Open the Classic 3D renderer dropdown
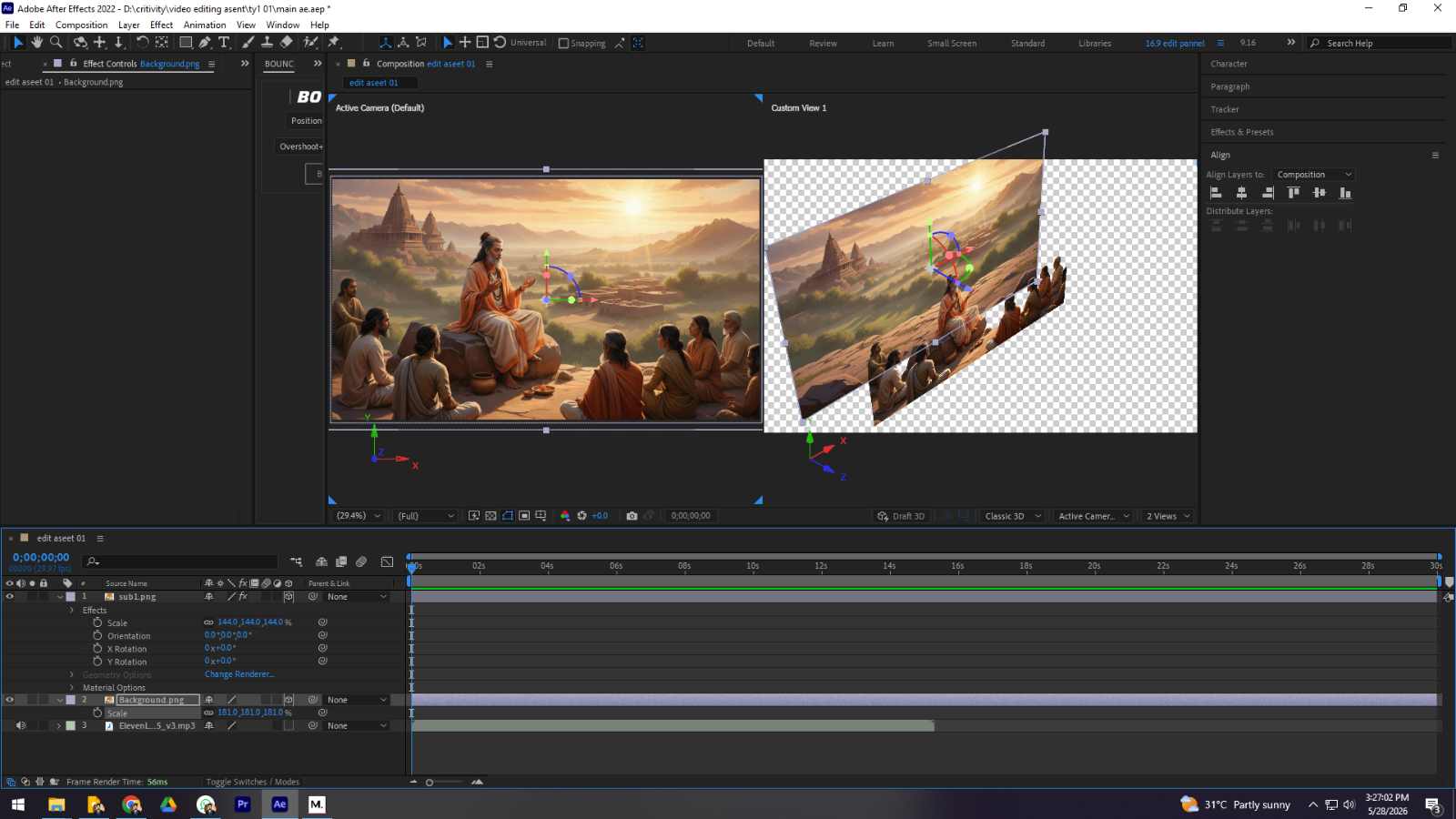 tap(1013, 516)
